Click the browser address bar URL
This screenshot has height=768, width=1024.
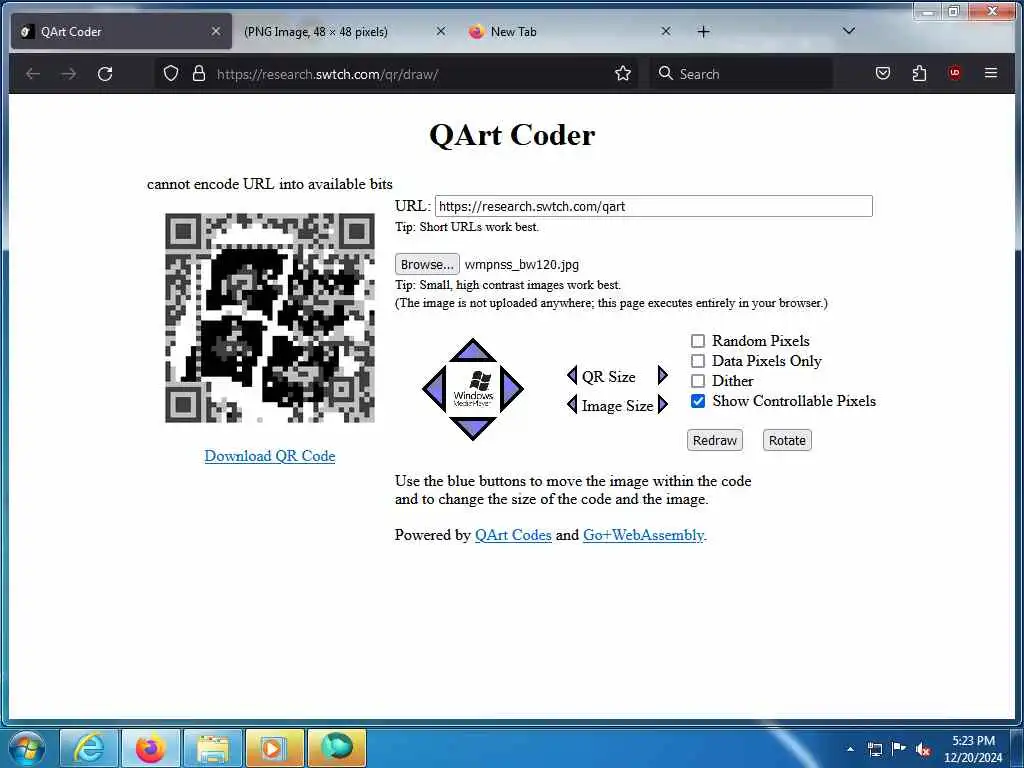[x=327, y=74]
